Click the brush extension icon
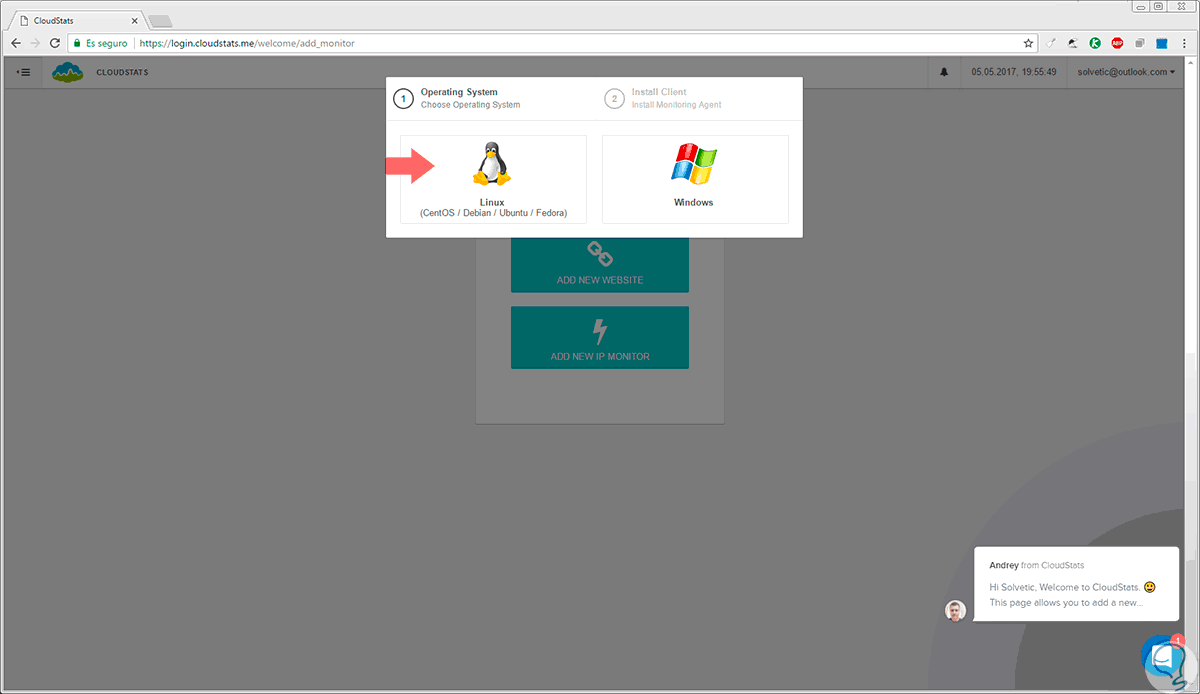The height and width of the screenshot is (694, 1200). point(1051,43)
